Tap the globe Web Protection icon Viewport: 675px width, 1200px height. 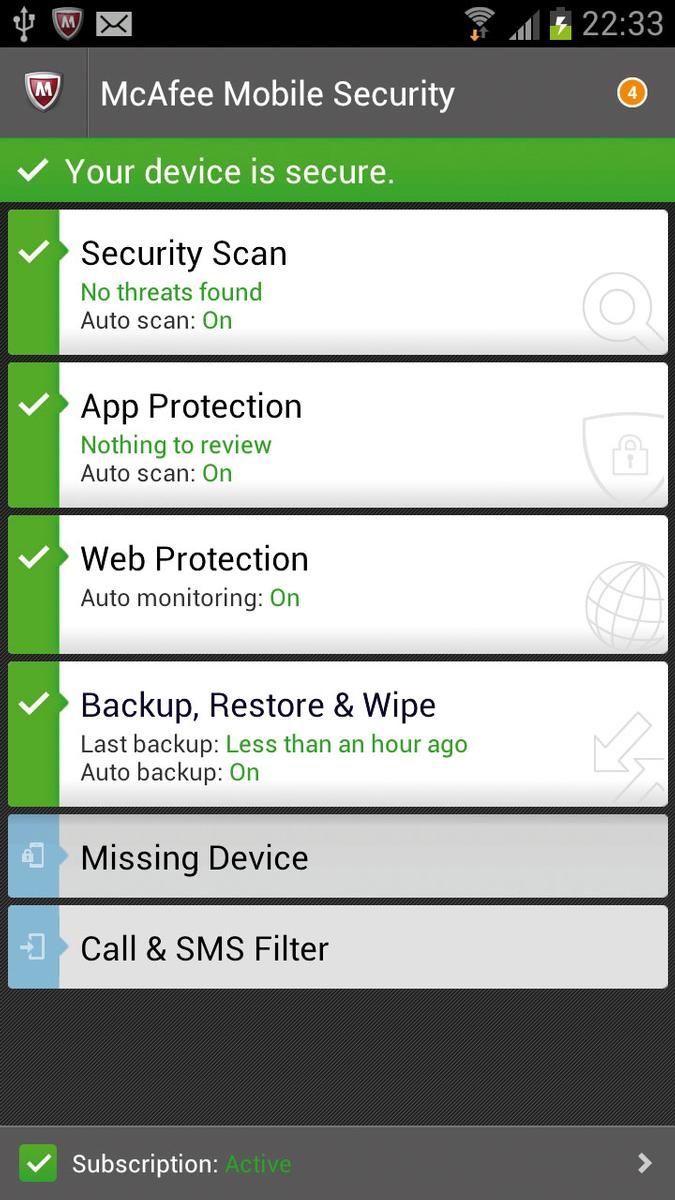tap(627, 606)
